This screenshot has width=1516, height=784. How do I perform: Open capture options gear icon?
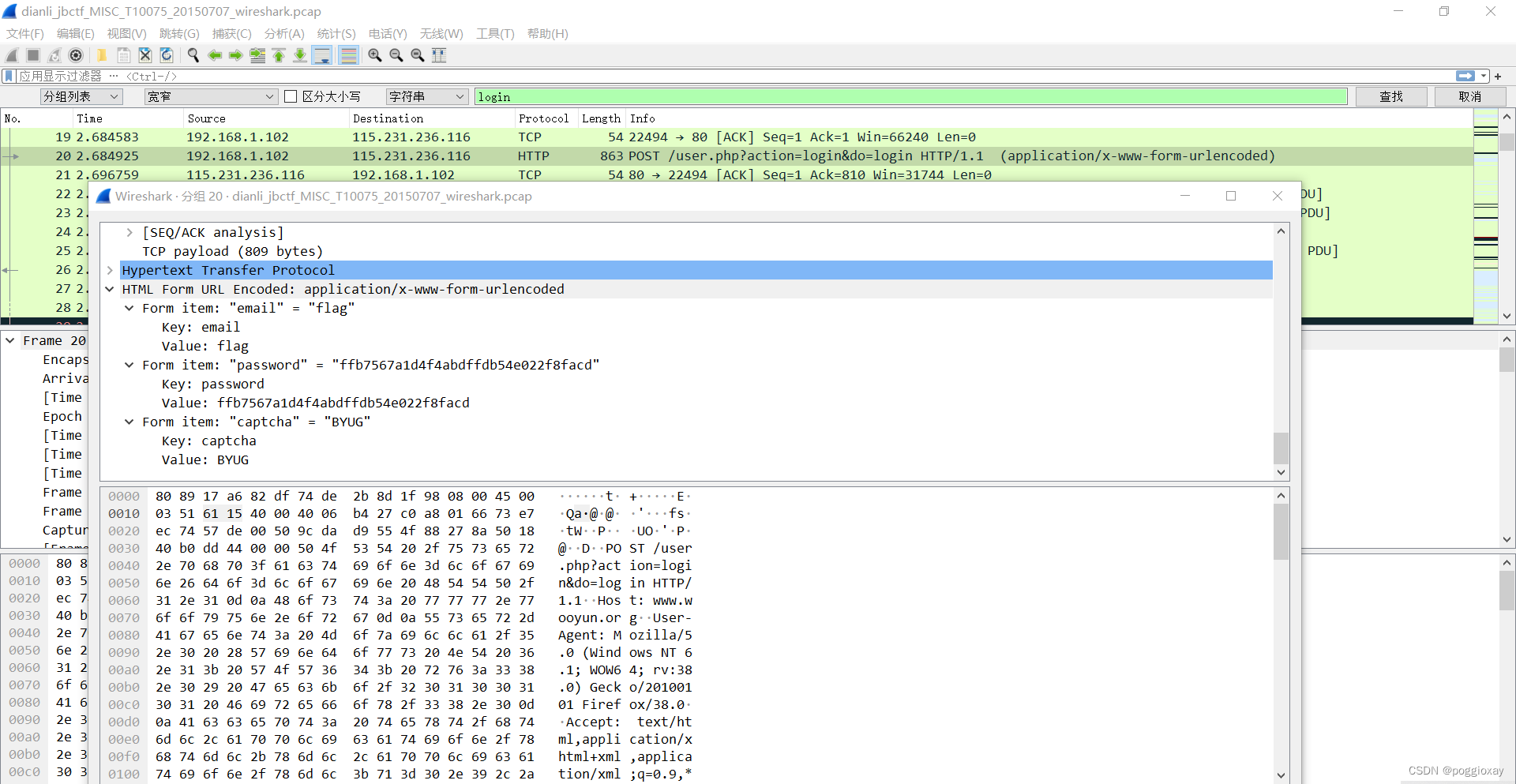coord(76,55)
